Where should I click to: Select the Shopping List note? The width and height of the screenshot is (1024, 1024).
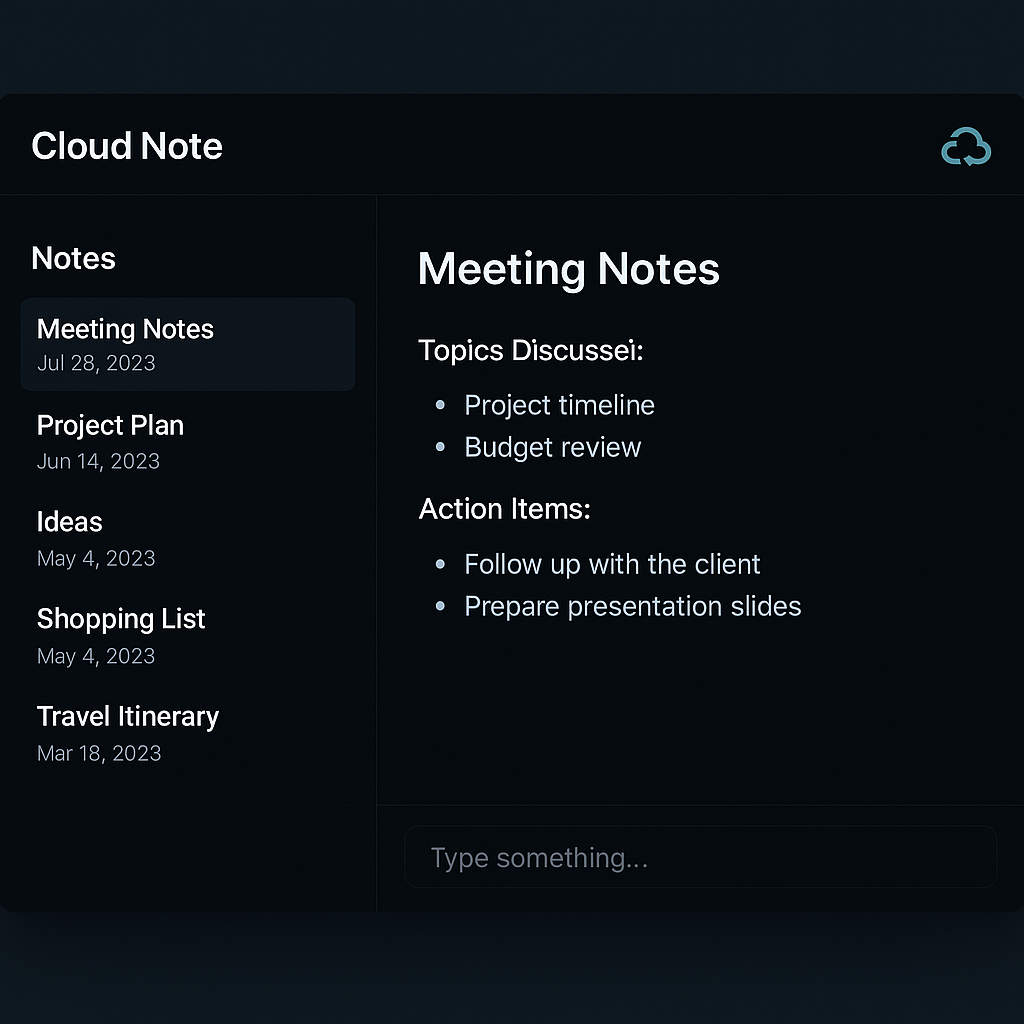pos(120,619)
